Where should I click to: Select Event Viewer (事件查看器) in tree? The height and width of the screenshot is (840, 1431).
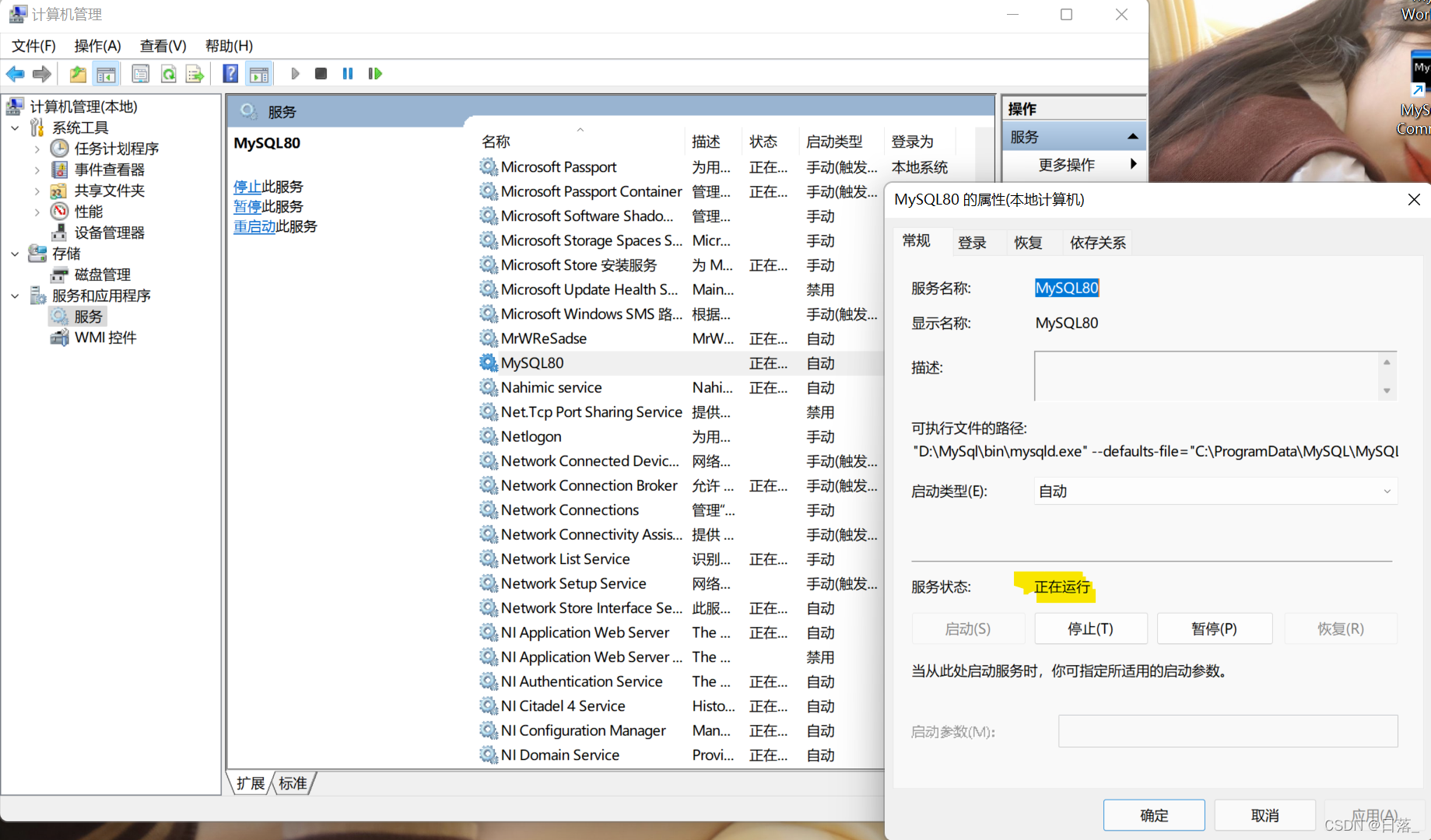point(109,170)
